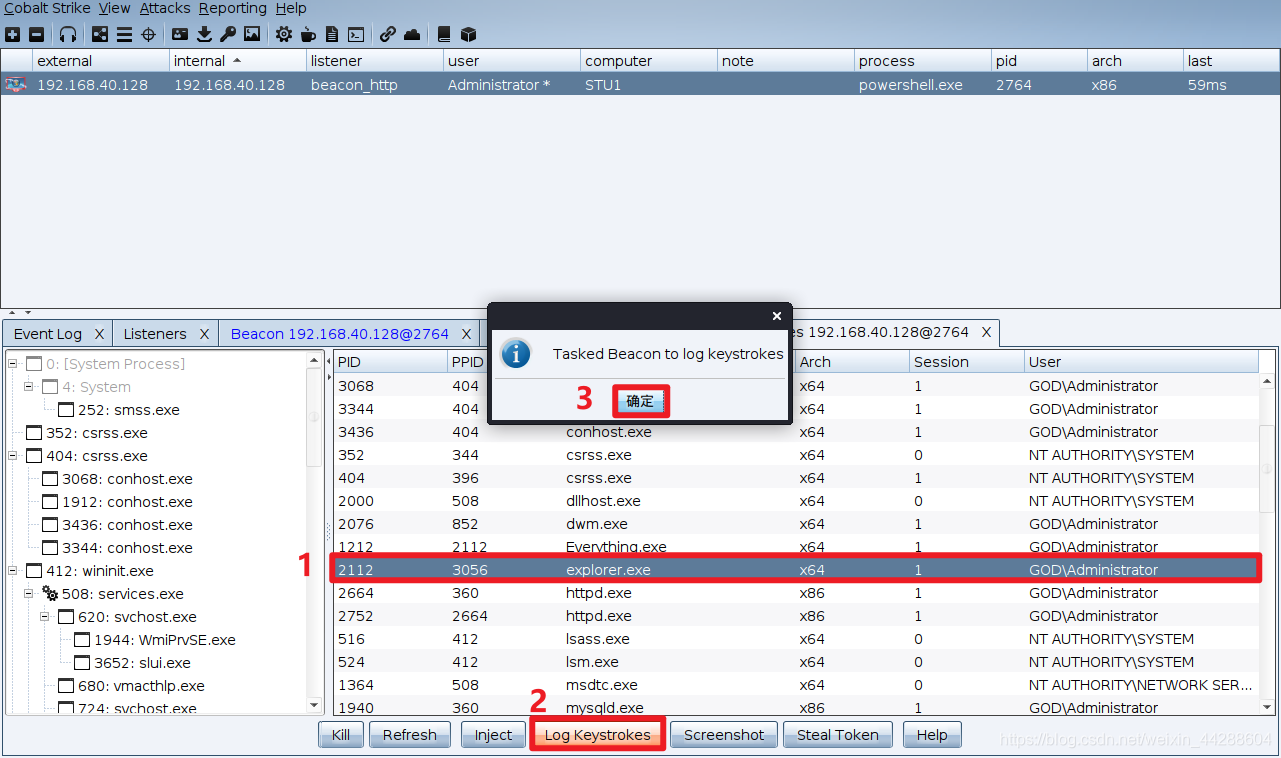Viewport: 1281px width, 758px height.
Task: Switch to target view crosshair icon
Action: tap(149, 34)
